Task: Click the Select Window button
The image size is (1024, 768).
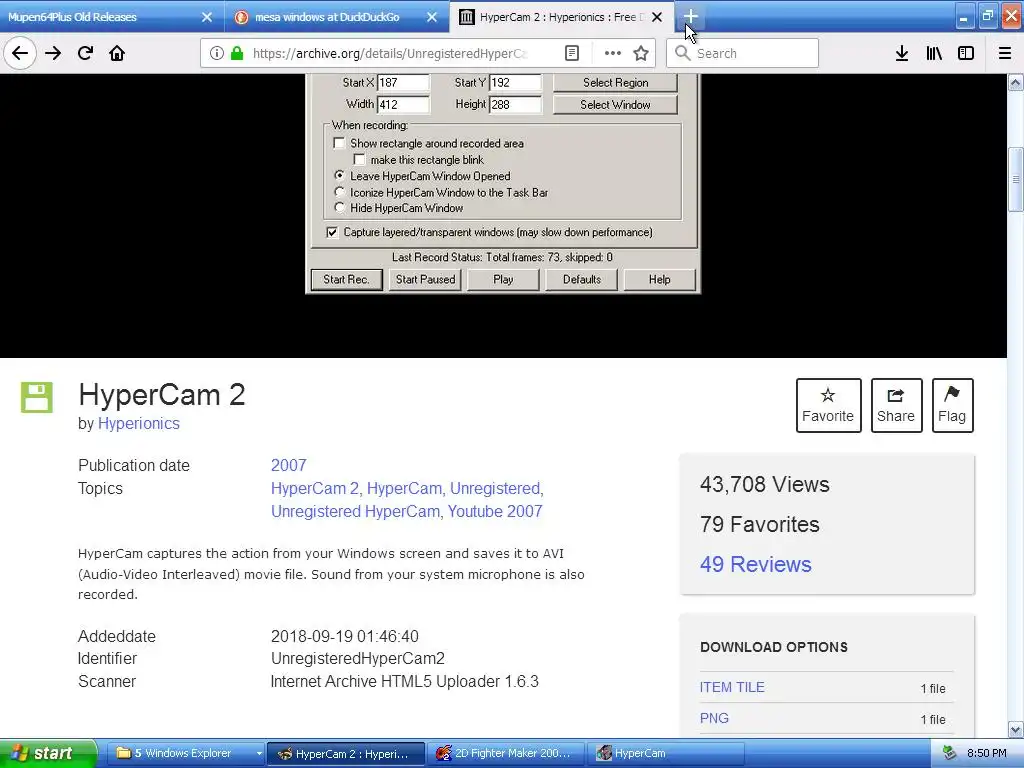Action: [x=615, y=104]
